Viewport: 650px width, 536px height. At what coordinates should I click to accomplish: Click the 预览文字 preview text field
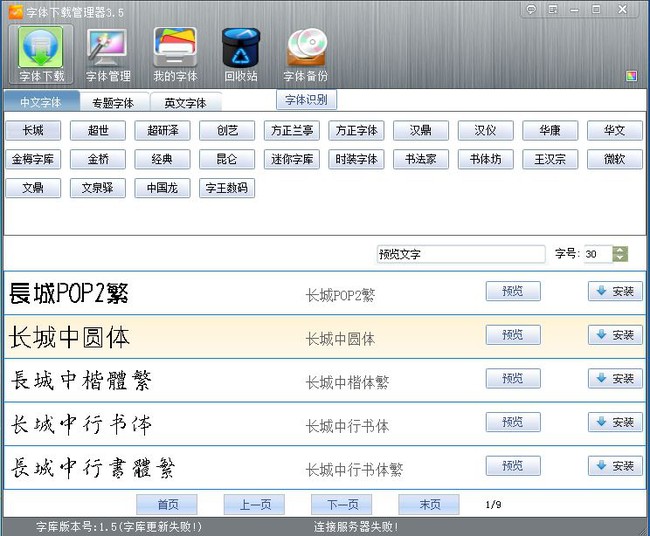460,254
